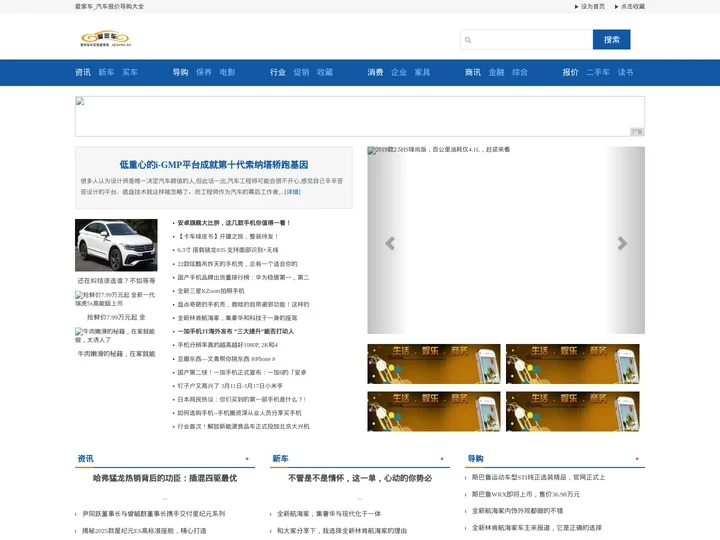Click the [详细] link under the headline summary
The image size is (720, 540).
292,192
